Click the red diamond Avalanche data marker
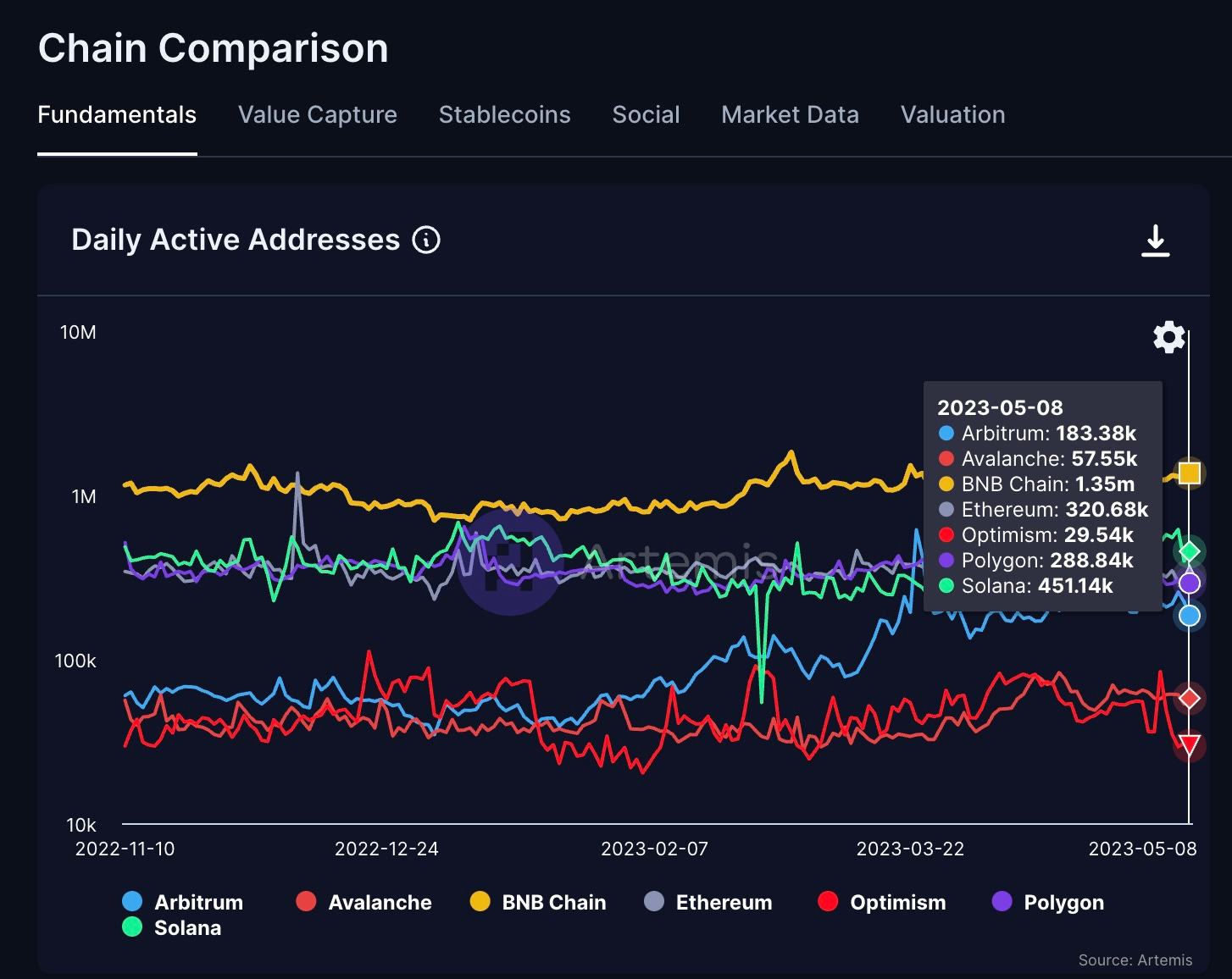Screen dimensions: 1232x979 [1190, 698]
